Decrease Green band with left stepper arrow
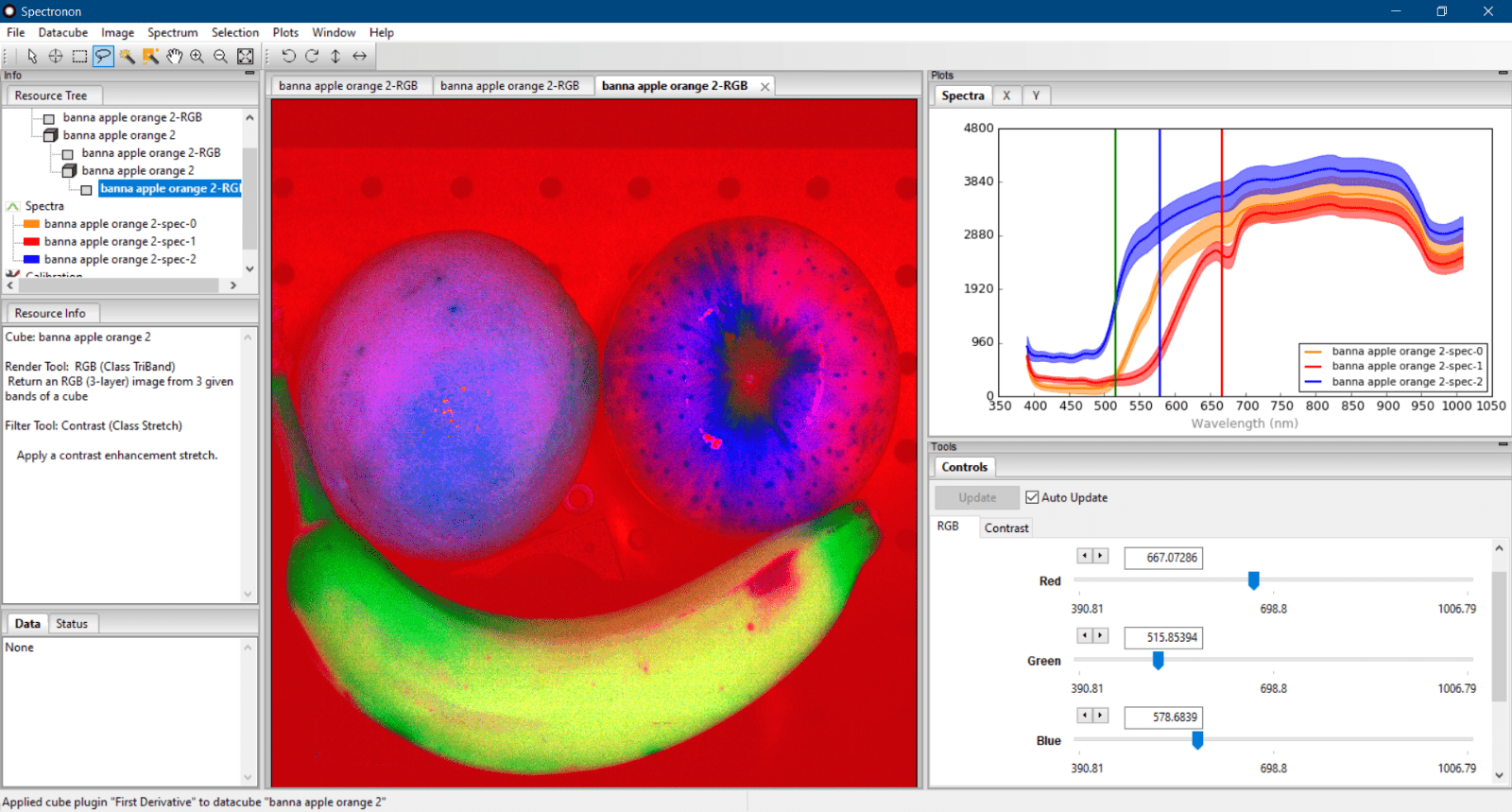 [x=1084, y=635]
